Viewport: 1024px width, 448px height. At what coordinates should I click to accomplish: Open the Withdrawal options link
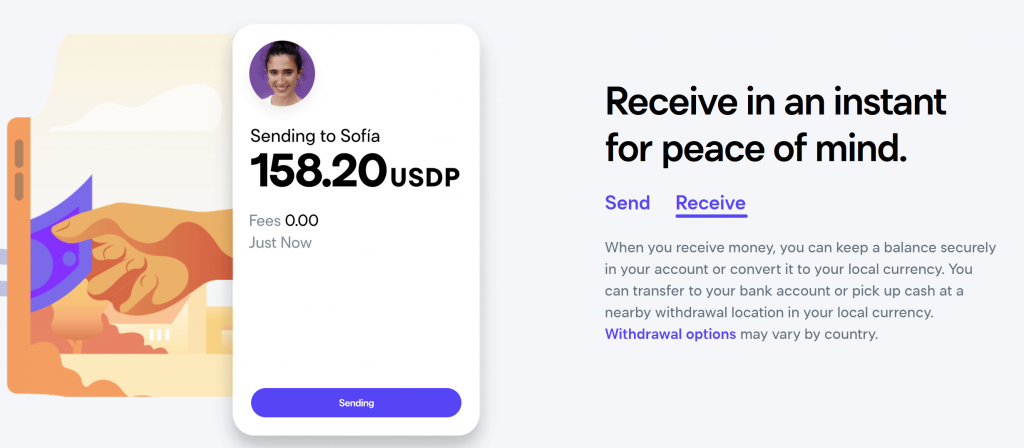point(670,334)
